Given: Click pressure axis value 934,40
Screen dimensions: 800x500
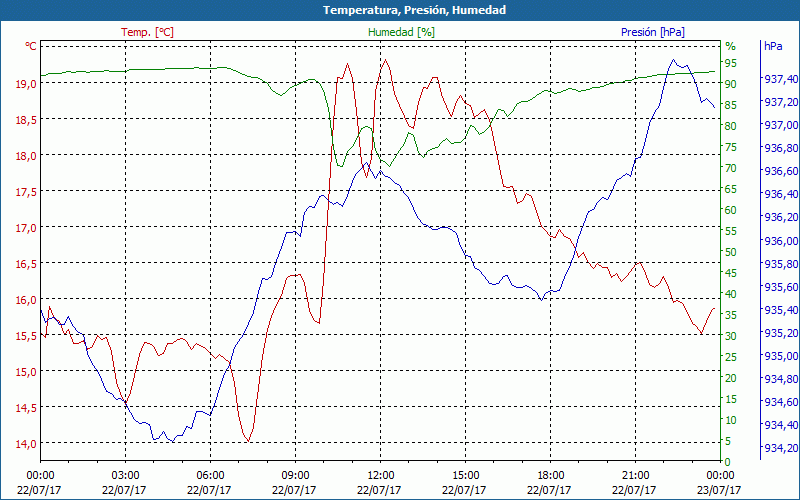Looking at the screenshot, I should point(781,425).
